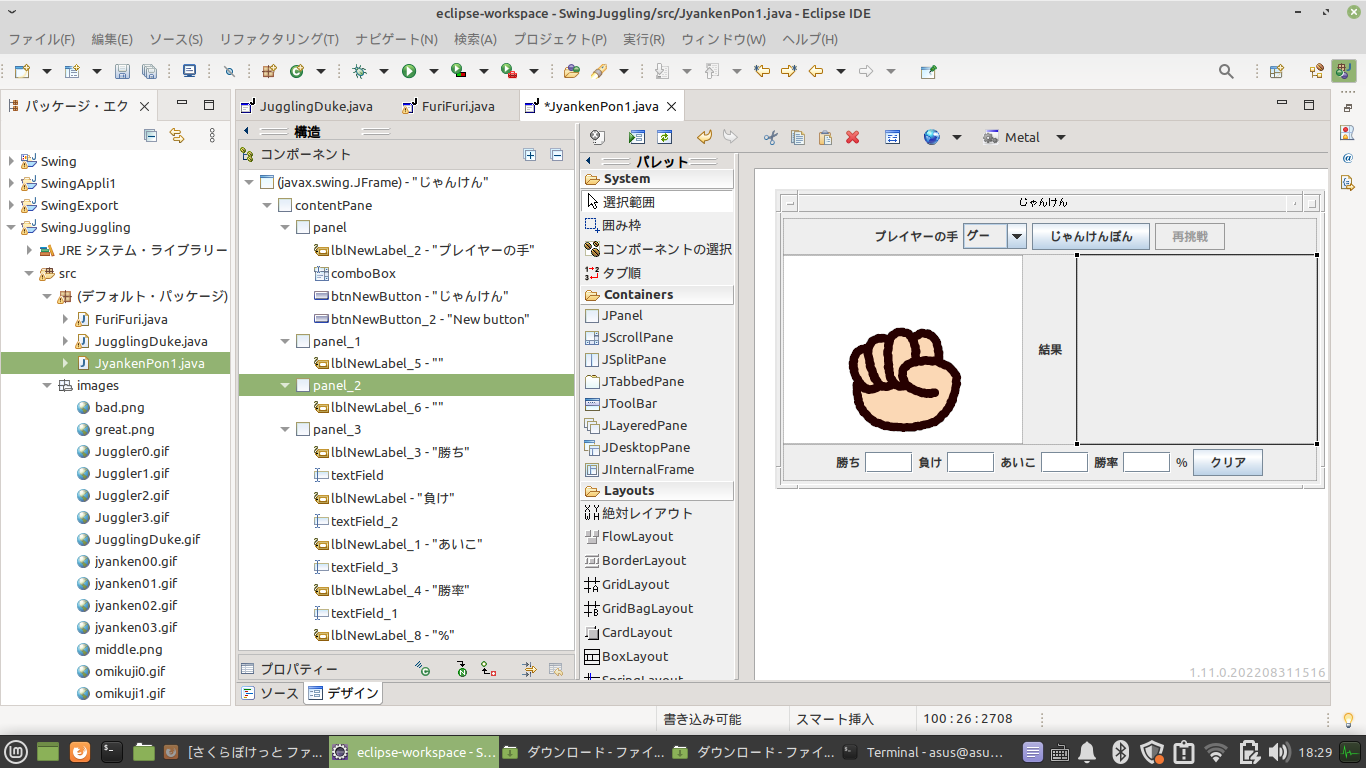The image size is (1366, 768).
Task: Open ファイル(F) menu
Action: coord(42,39)
